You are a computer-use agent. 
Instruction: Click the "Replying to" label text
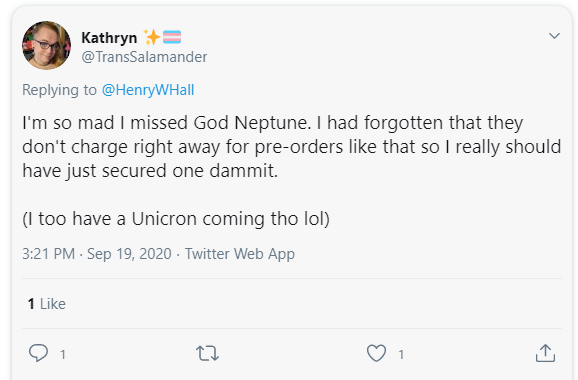pyautogui.click(x=59, y=90)
